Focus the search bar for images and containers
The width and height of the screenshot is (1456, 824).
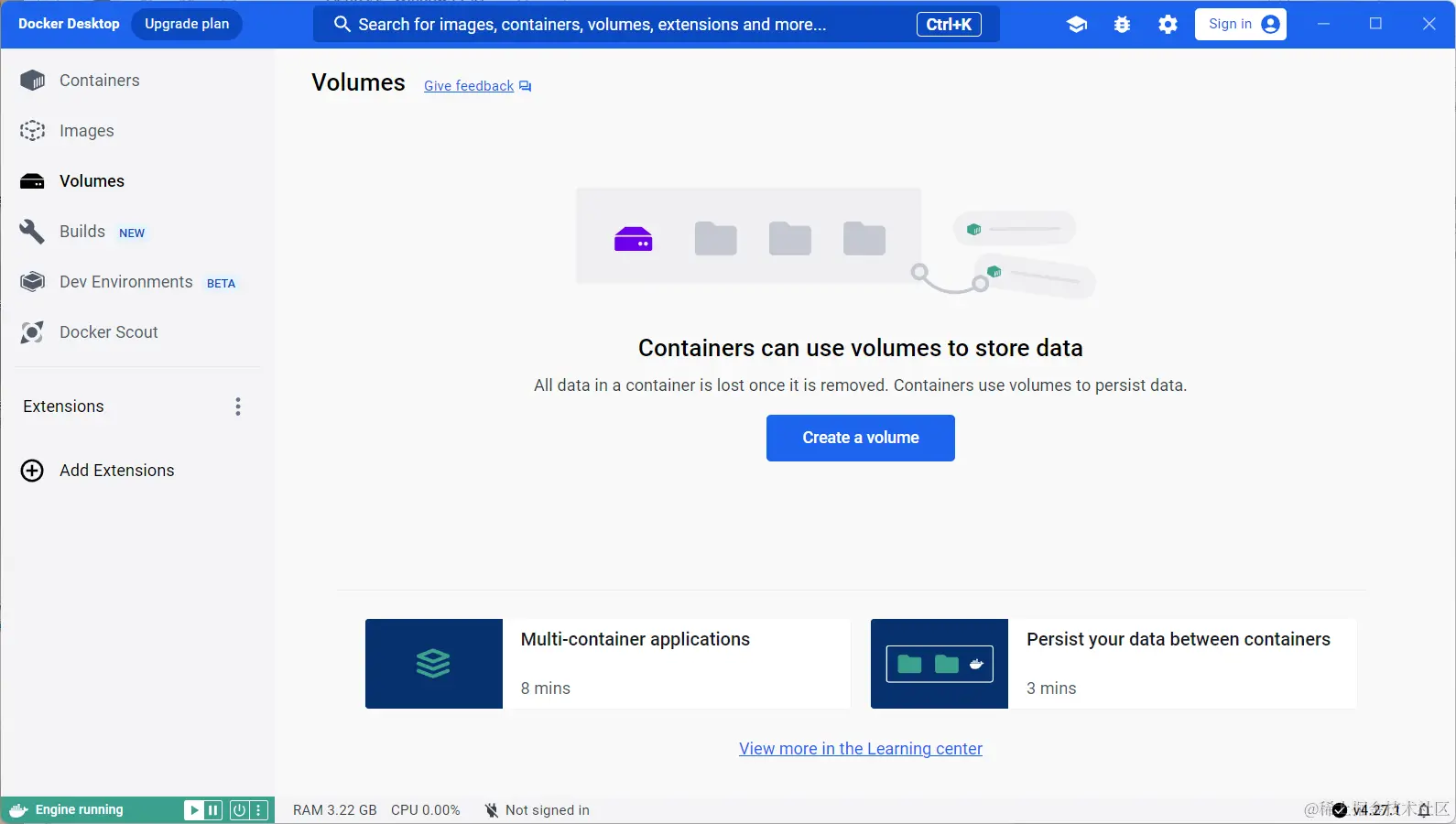tap(656, 25)
